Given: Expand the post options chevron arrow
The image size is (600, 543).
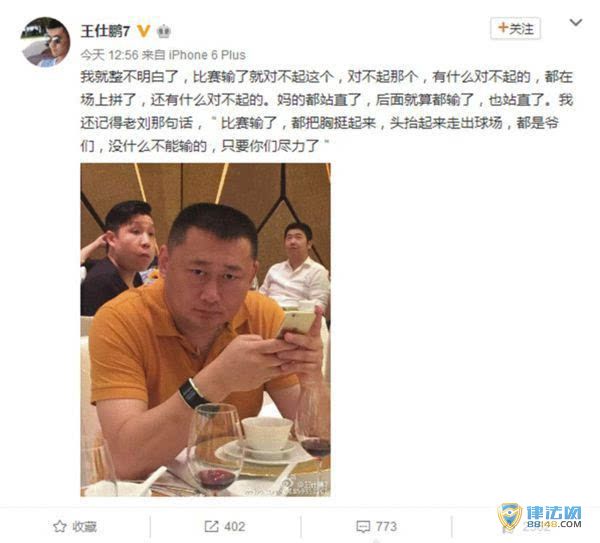Looking at the screenshot, I should 576,23.
